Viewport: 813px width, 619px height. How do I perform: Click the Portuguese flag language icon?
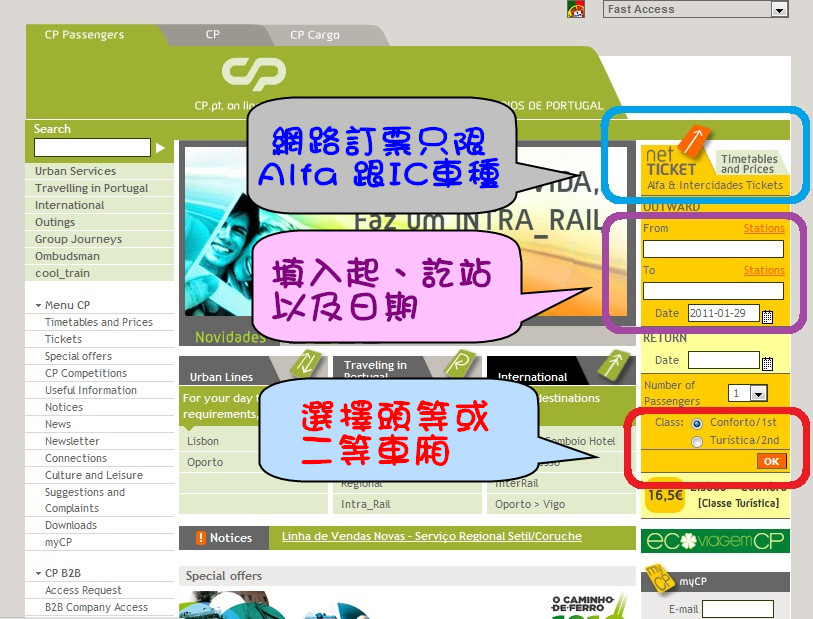[576, 9]
